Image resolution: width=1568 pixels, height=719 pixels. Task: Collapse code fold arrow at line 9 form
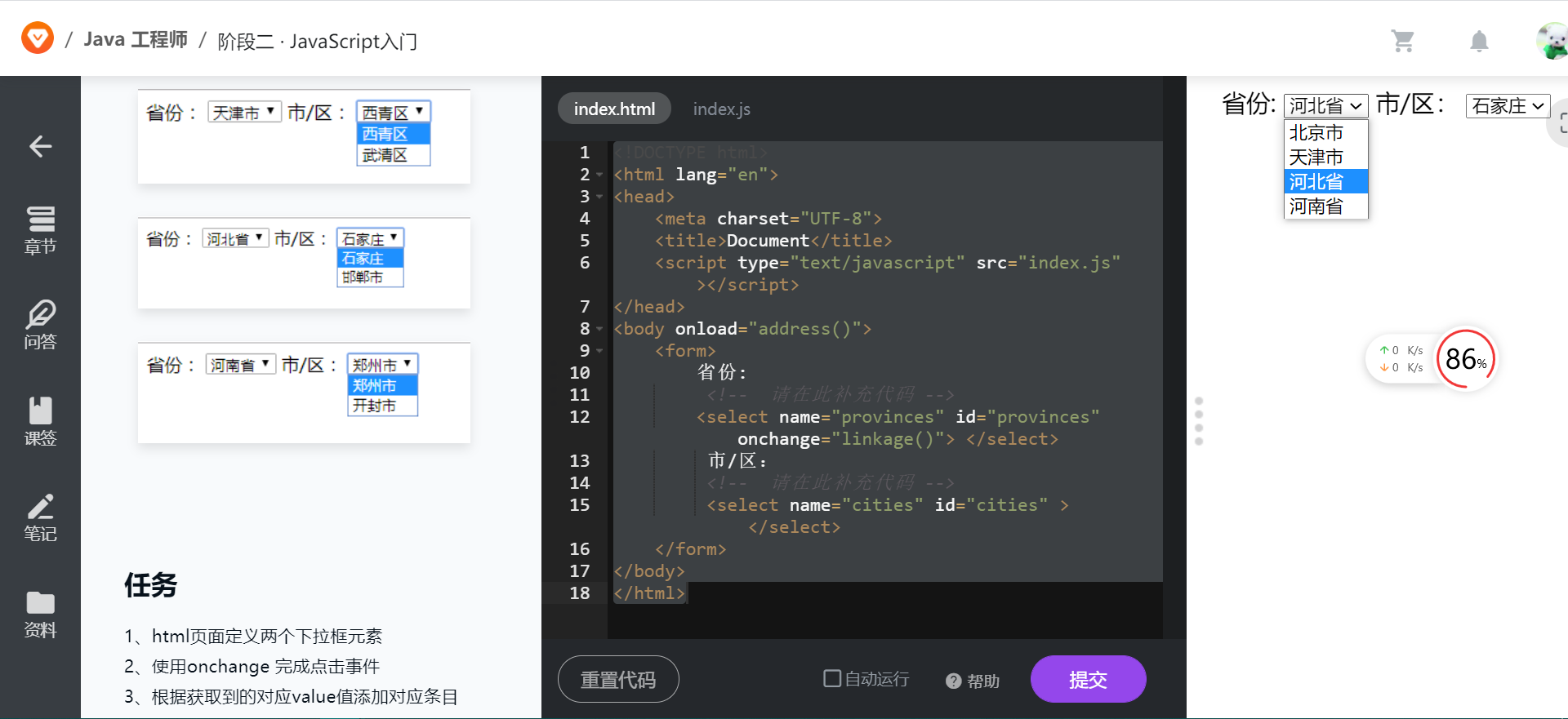coord(599,351)
